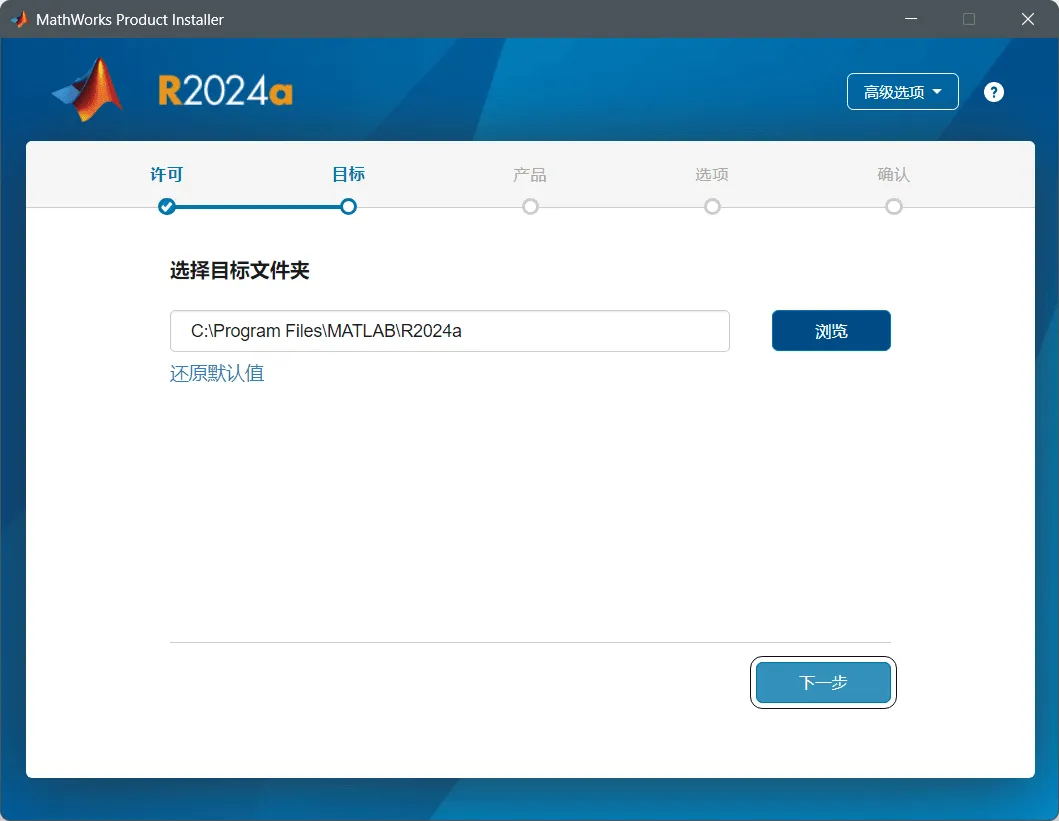
Task: Open the help question mark icon
Action: [x=993, y=92]
